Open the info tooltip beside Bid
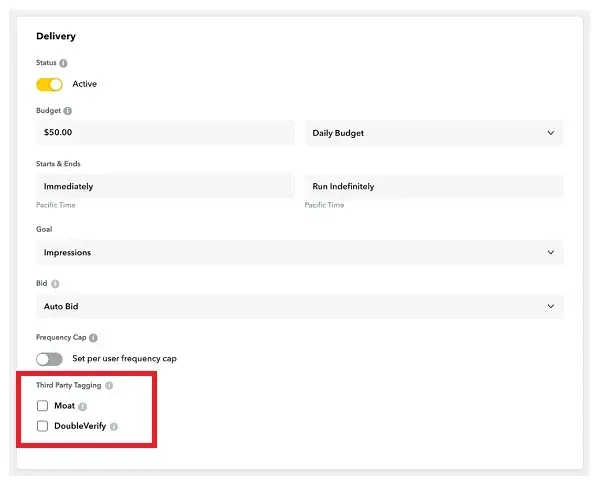 [54, 284]
